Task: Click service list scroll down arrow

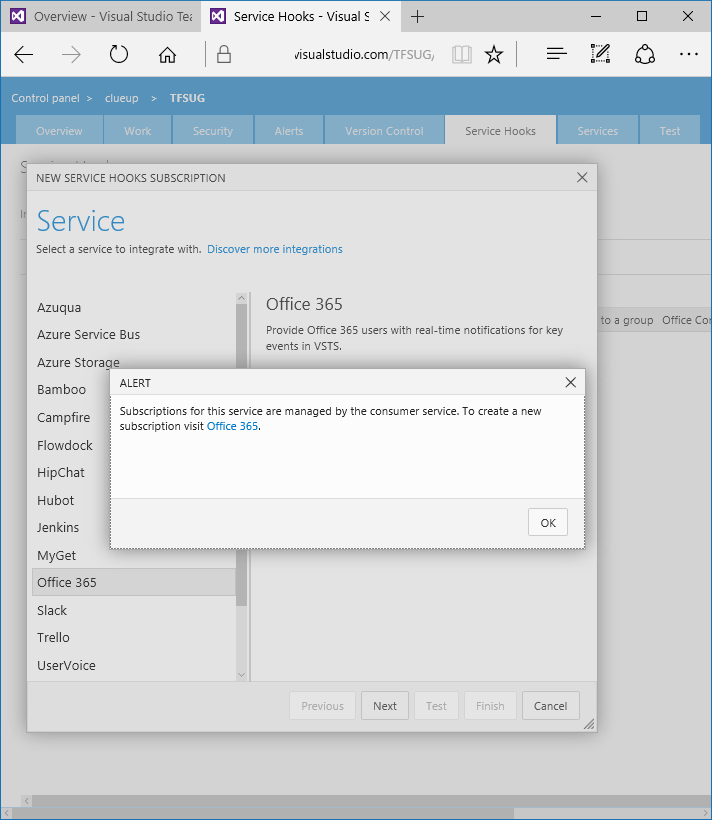Action: pyautogui.click(x=241, y=675)
